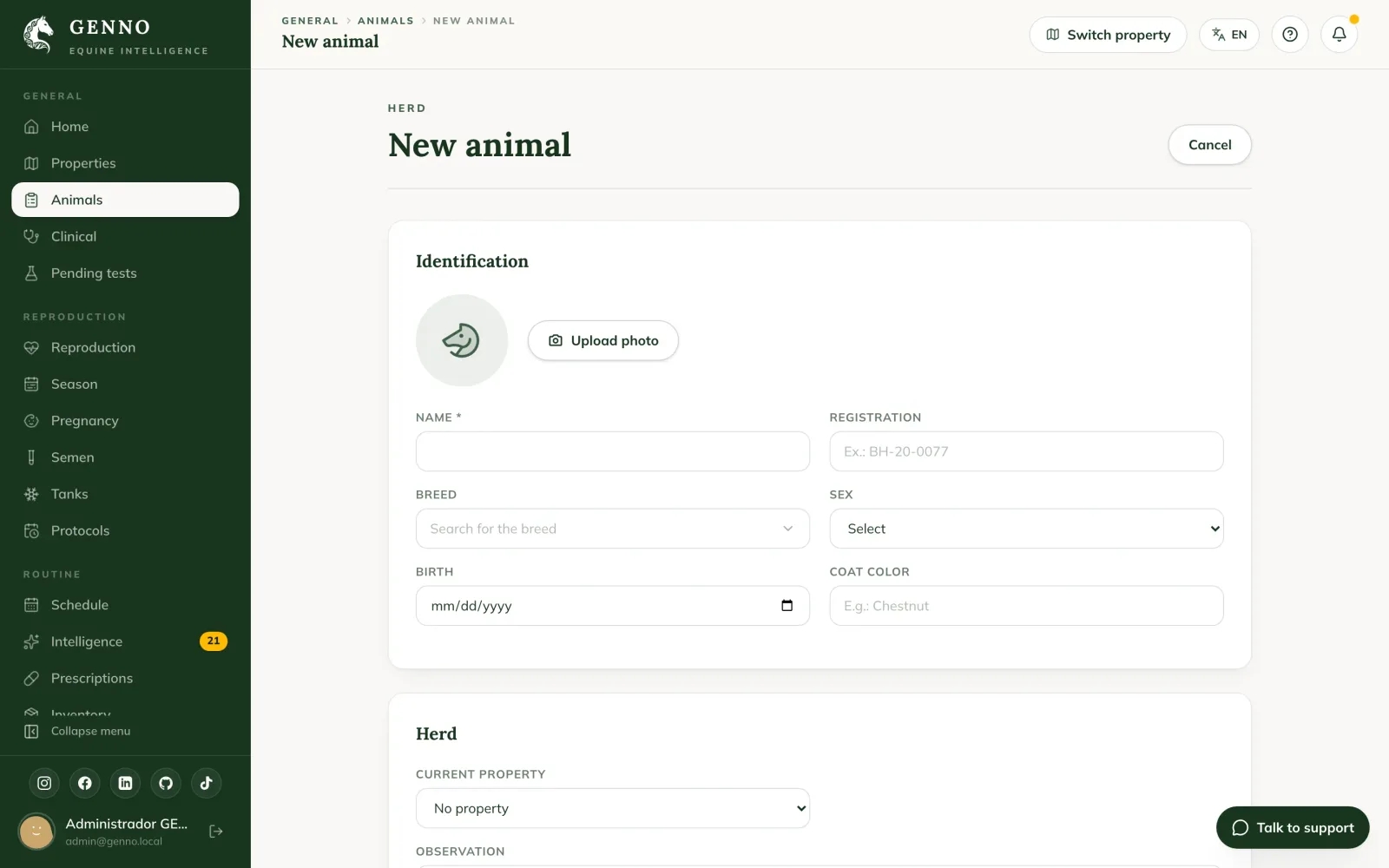Click the horse avatar placeholder
Screen dimensions: 1389x868
pos(462,340)
